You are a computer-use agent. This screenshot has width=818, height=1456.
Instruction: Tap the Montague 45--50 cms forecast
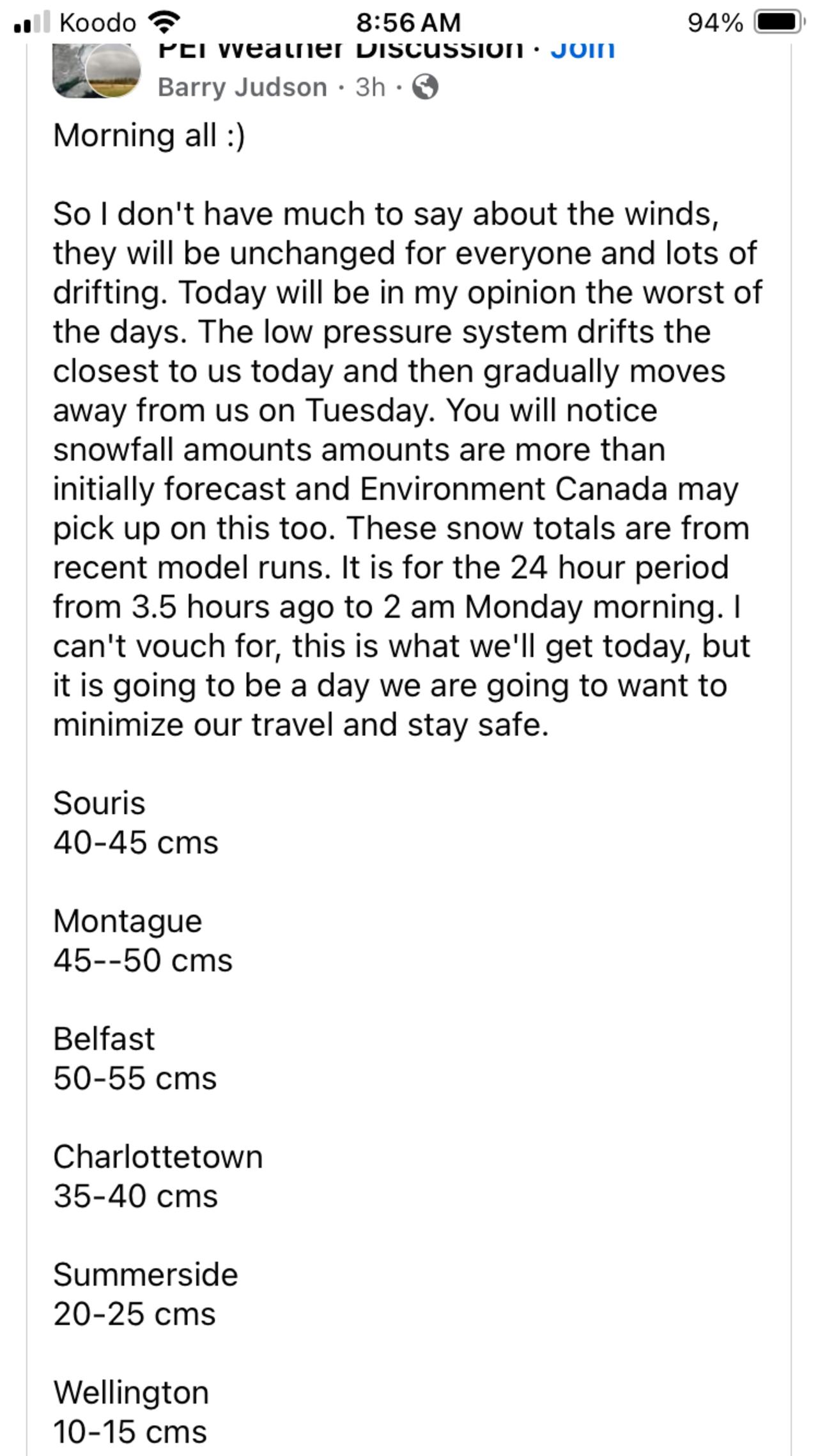click(143, 941)
